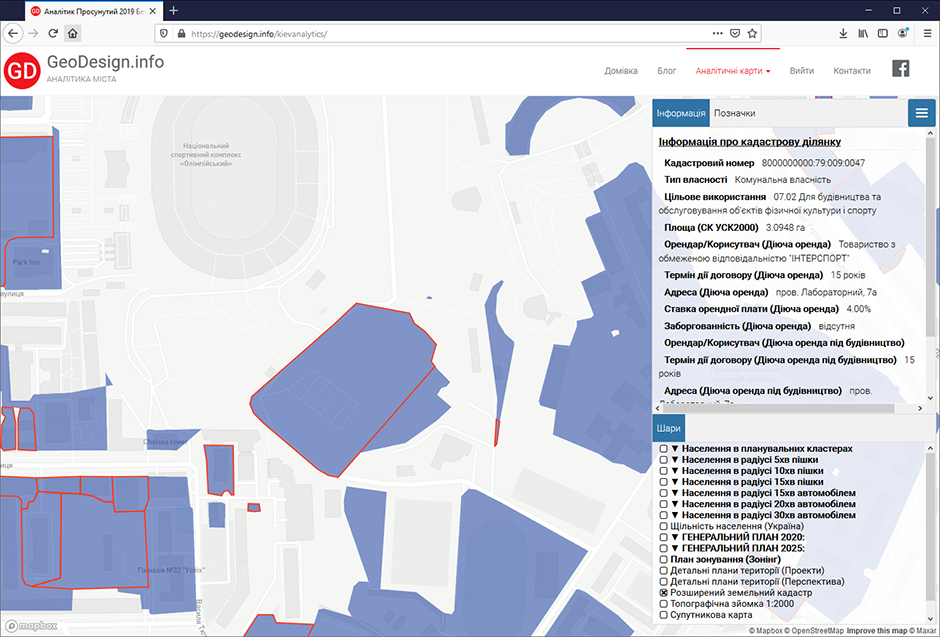Open Firefox downloads arrow icon

click(843, 33)
